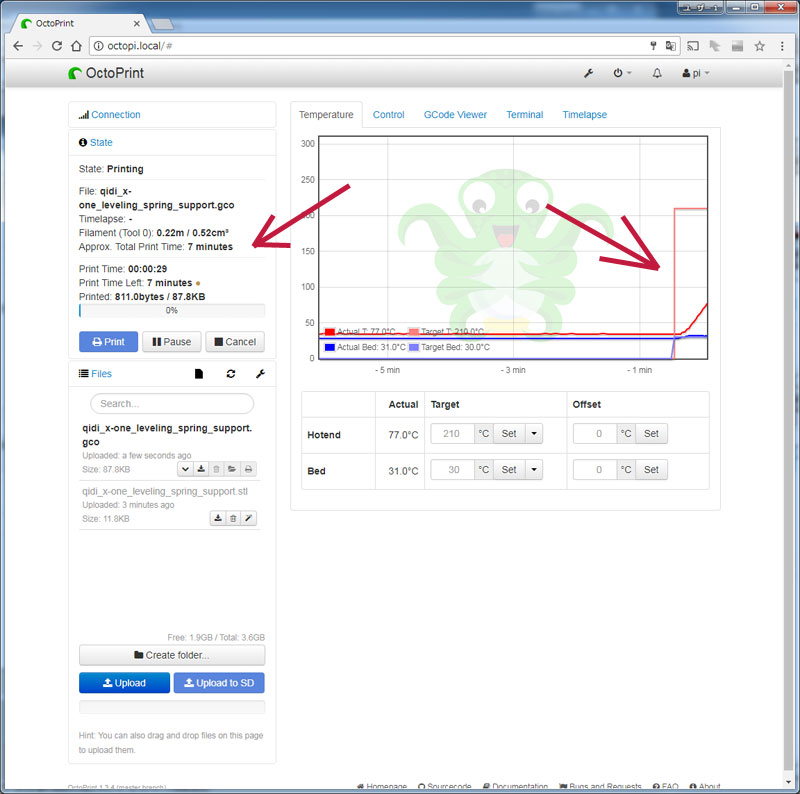This screenshot has width=800, height=794.
Task: Open the pi user menu
Action: pyautogui.click(x=695, y=73)
